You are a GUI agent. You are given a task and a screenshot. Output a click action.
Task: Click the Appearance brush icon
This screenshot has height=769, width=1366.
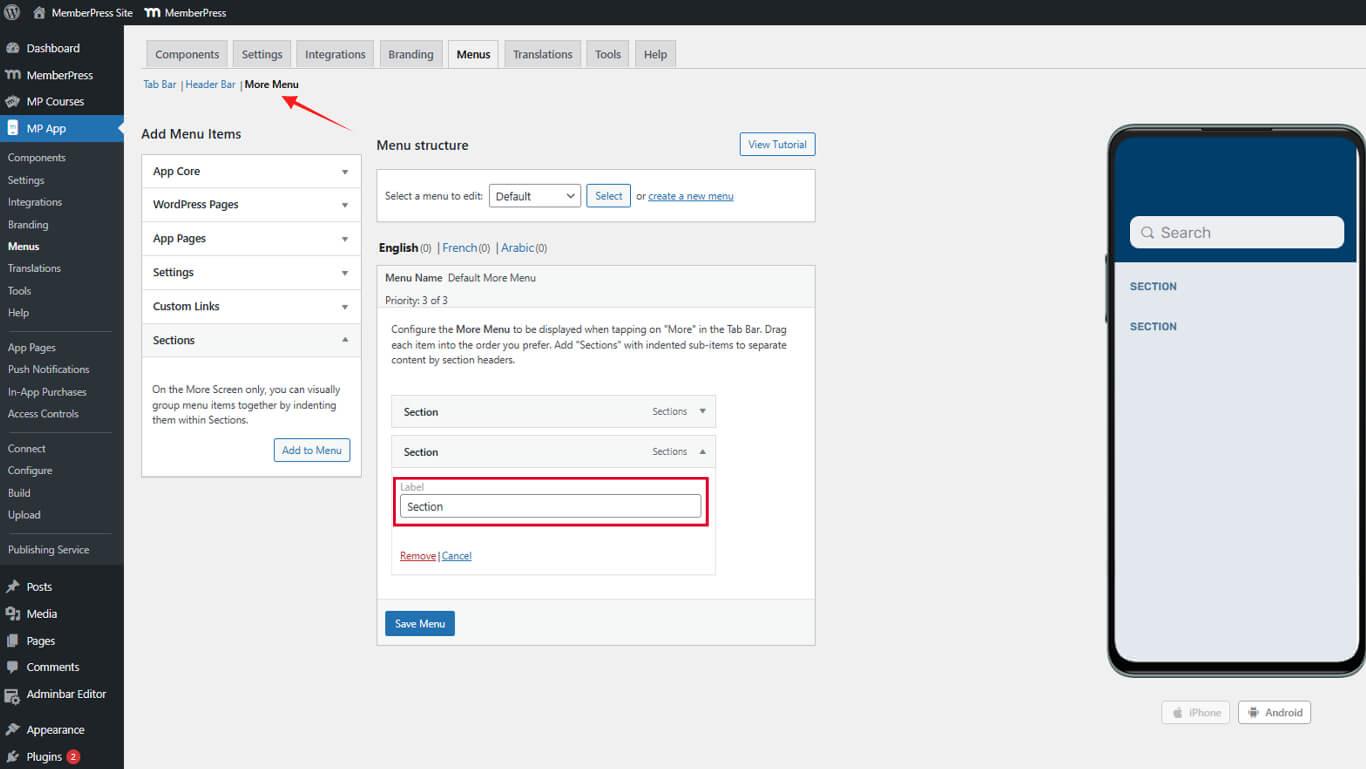pos(13,730)
